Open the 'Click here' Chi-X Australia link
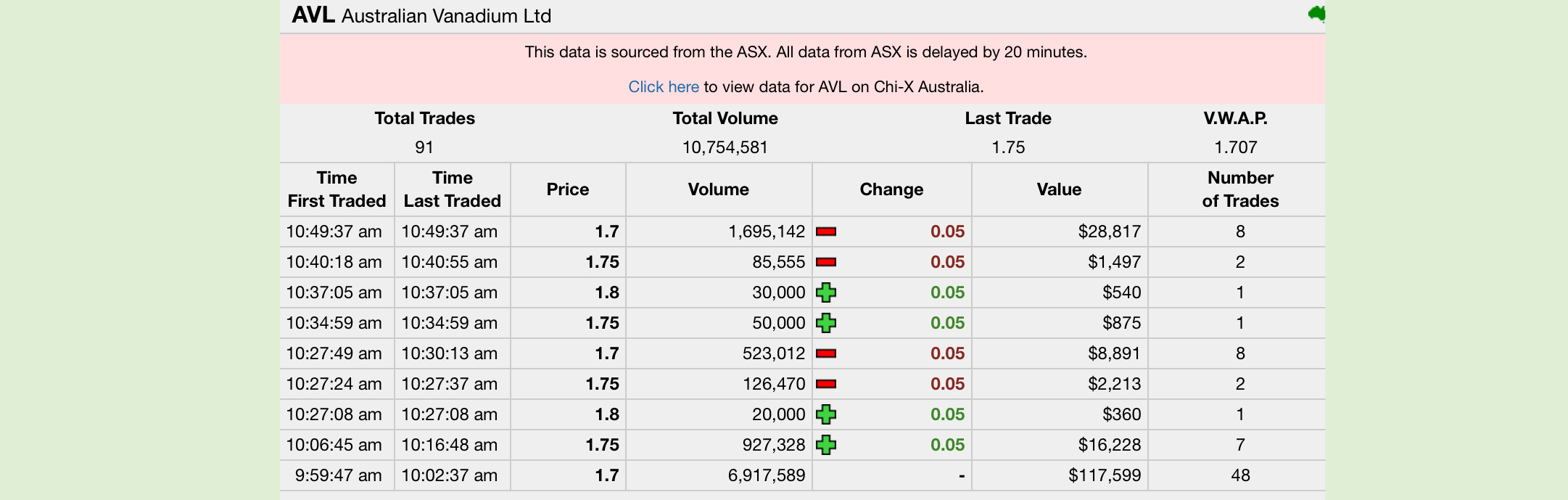Viewport: 1568px width, 500px height. (664, 87)
